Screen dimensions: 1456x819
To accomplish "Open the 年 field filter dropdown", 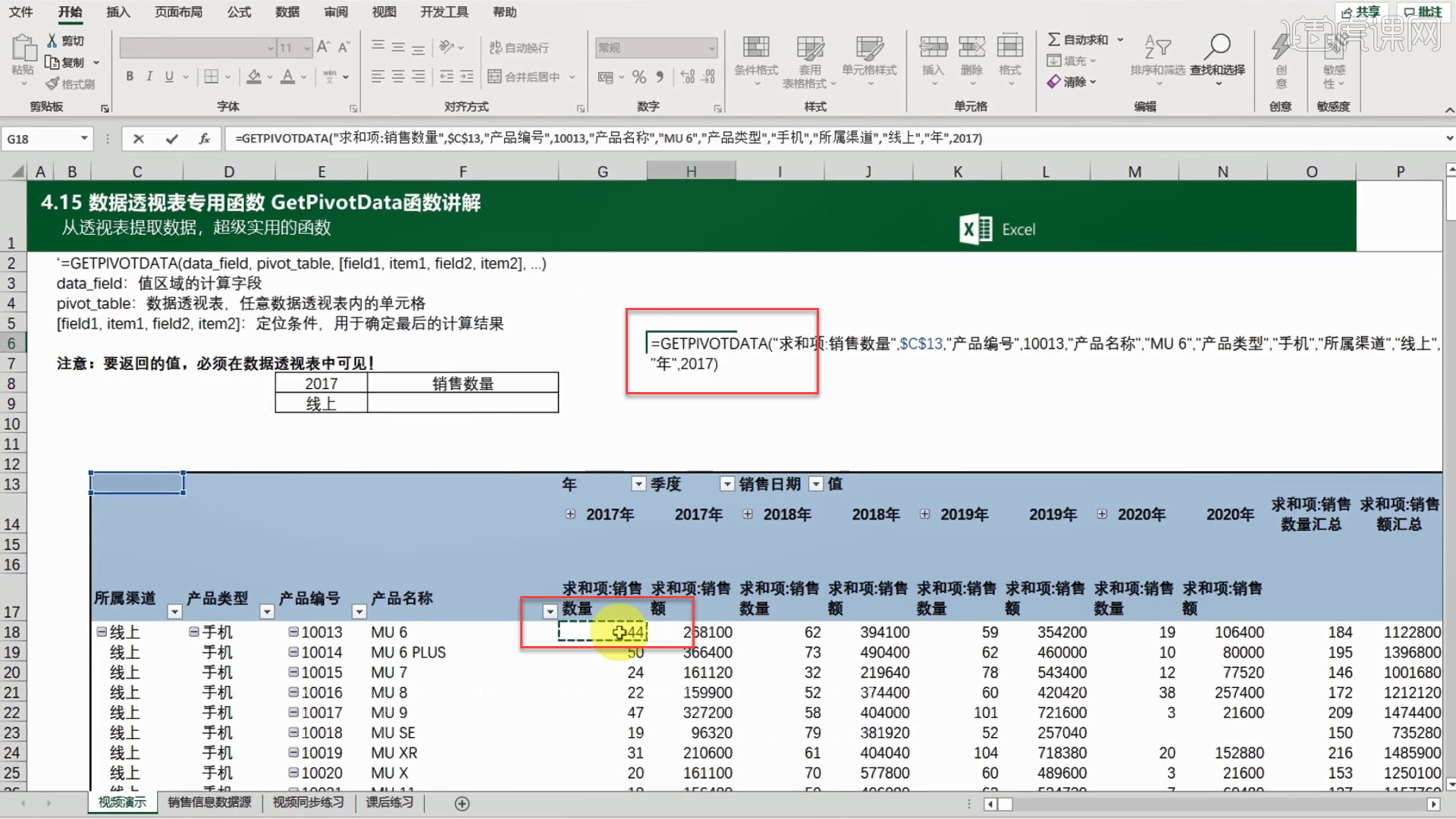I will pyautogui.click(x=638, y=484).
